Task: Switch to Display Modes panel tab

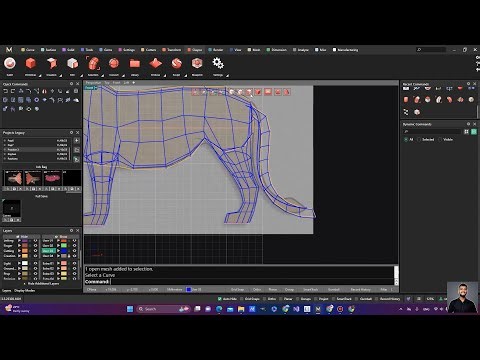Action: [x=25, y=290]
